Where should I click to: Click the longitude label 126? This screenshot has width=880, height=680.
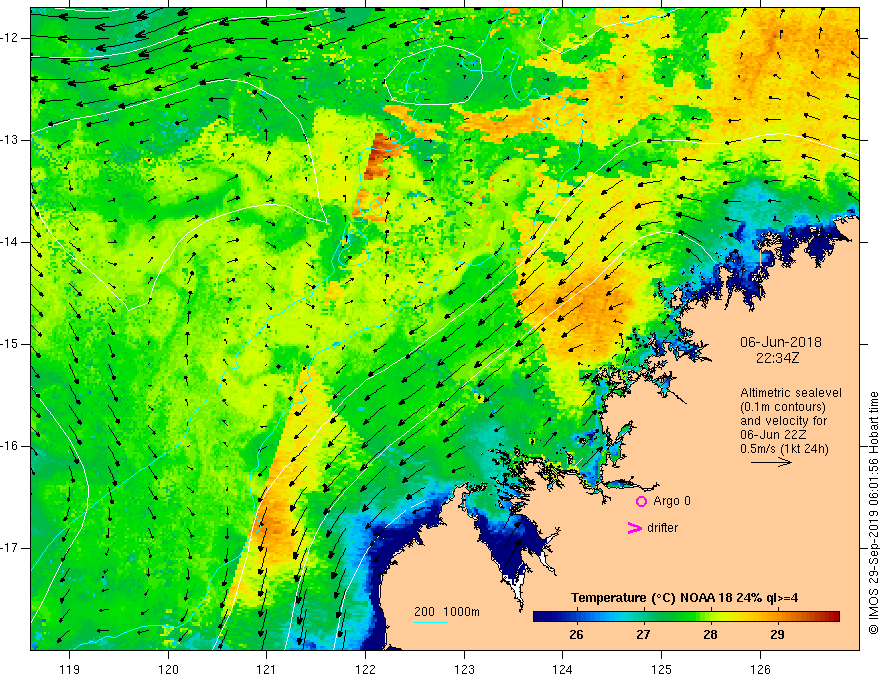[760, 669]
